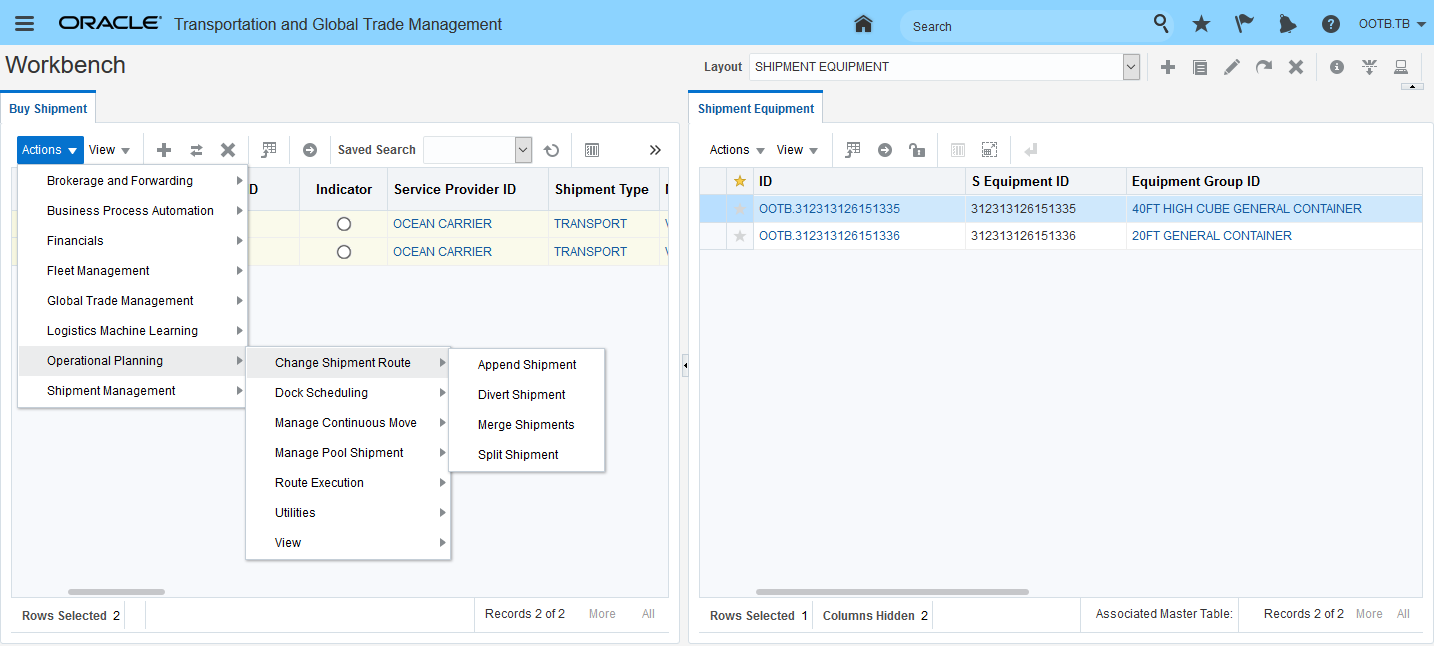Click favorite star column header in Shipment Equipment
Viewport: 1434px width, 646px height.
[740, 181]
